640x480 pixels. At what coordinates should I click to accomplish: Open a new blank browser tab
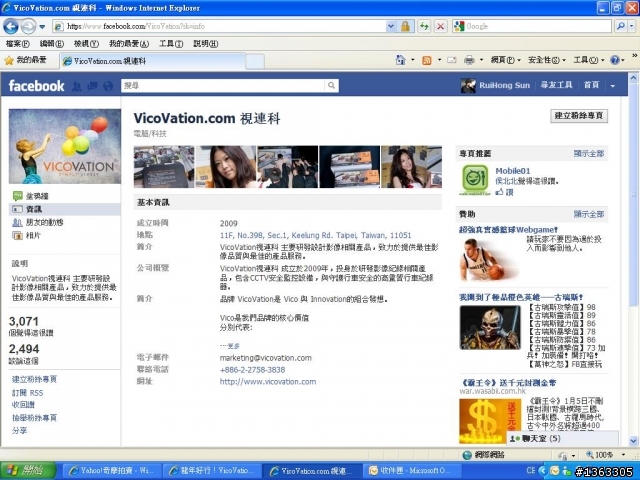pos(255,62)
